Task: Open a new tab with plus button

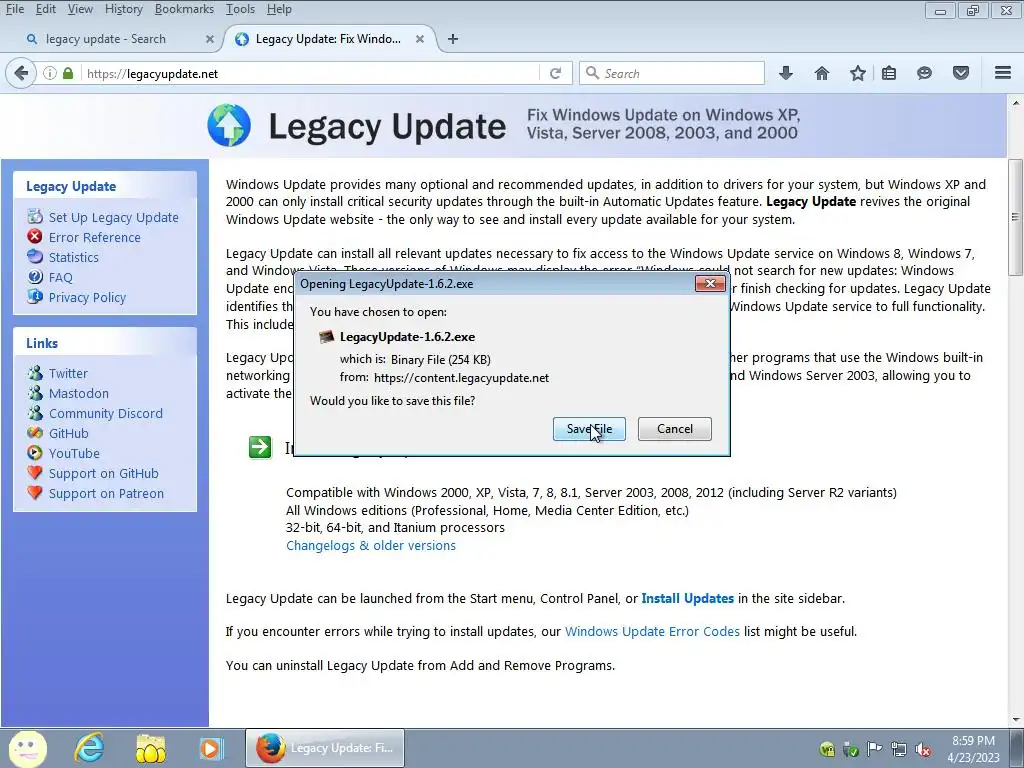Action: [x=453, y=39]
